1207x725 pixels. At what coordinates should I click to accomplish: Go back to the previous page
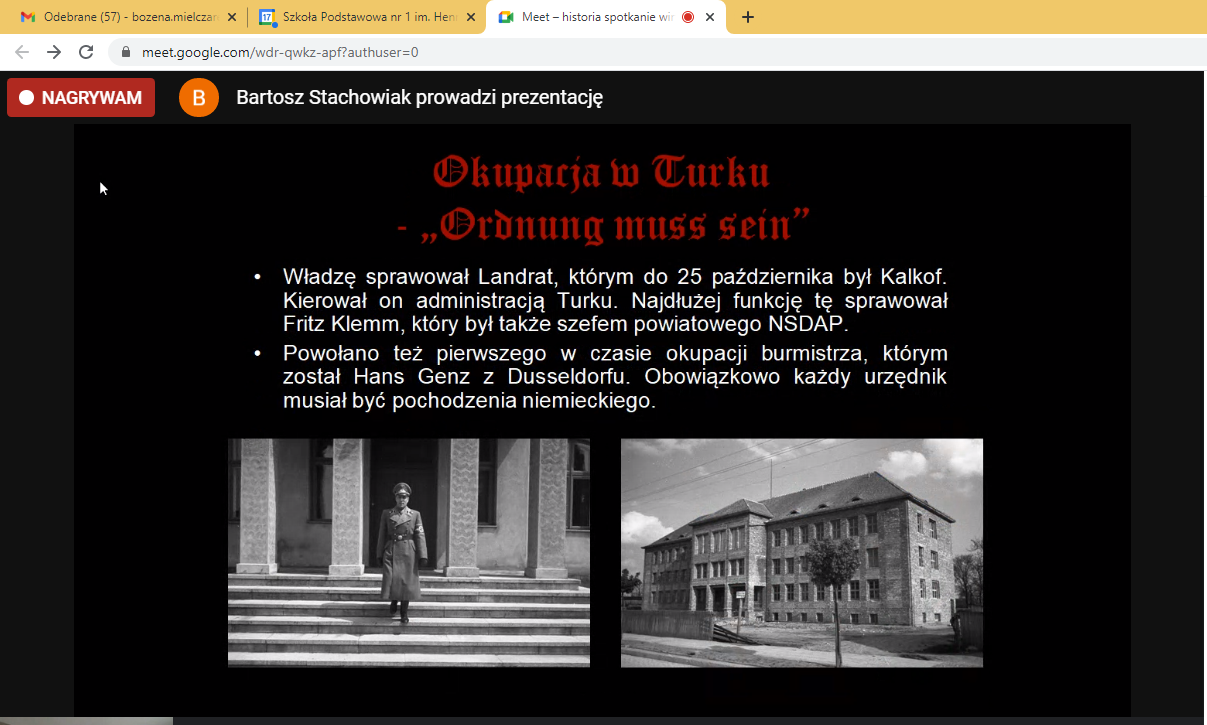tap(22, 52)
